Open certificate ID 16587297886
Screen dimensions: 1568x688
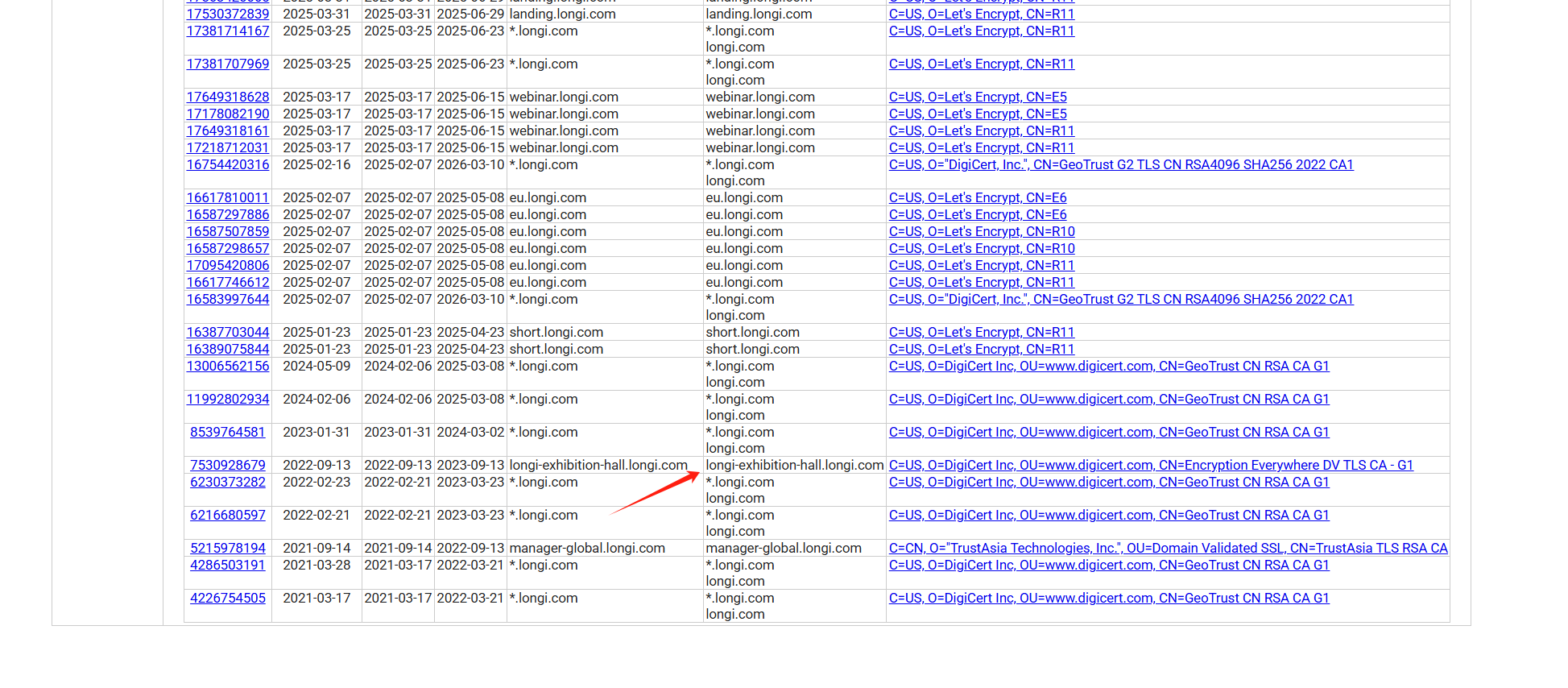click(228, 214)
